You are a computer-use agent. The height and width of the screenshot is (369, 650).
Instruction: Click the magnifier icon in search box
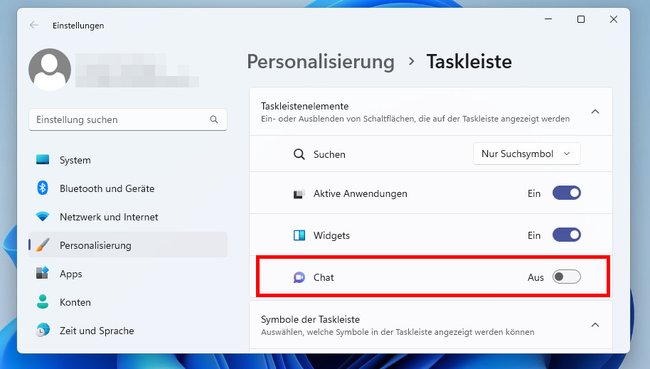[214, 119]
